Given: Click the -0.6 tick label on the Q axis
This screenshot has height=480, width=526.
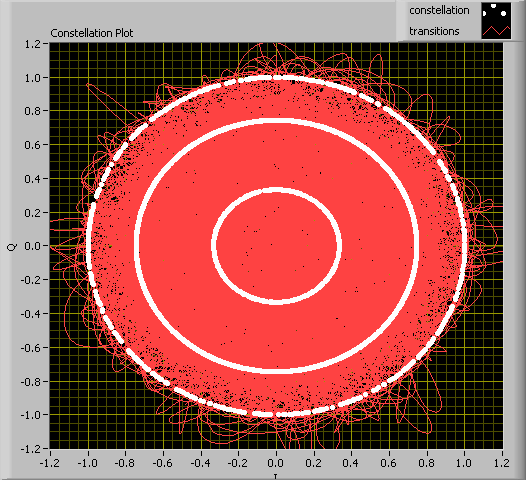Looking at the screenshot, I should (x=30, y=348).
